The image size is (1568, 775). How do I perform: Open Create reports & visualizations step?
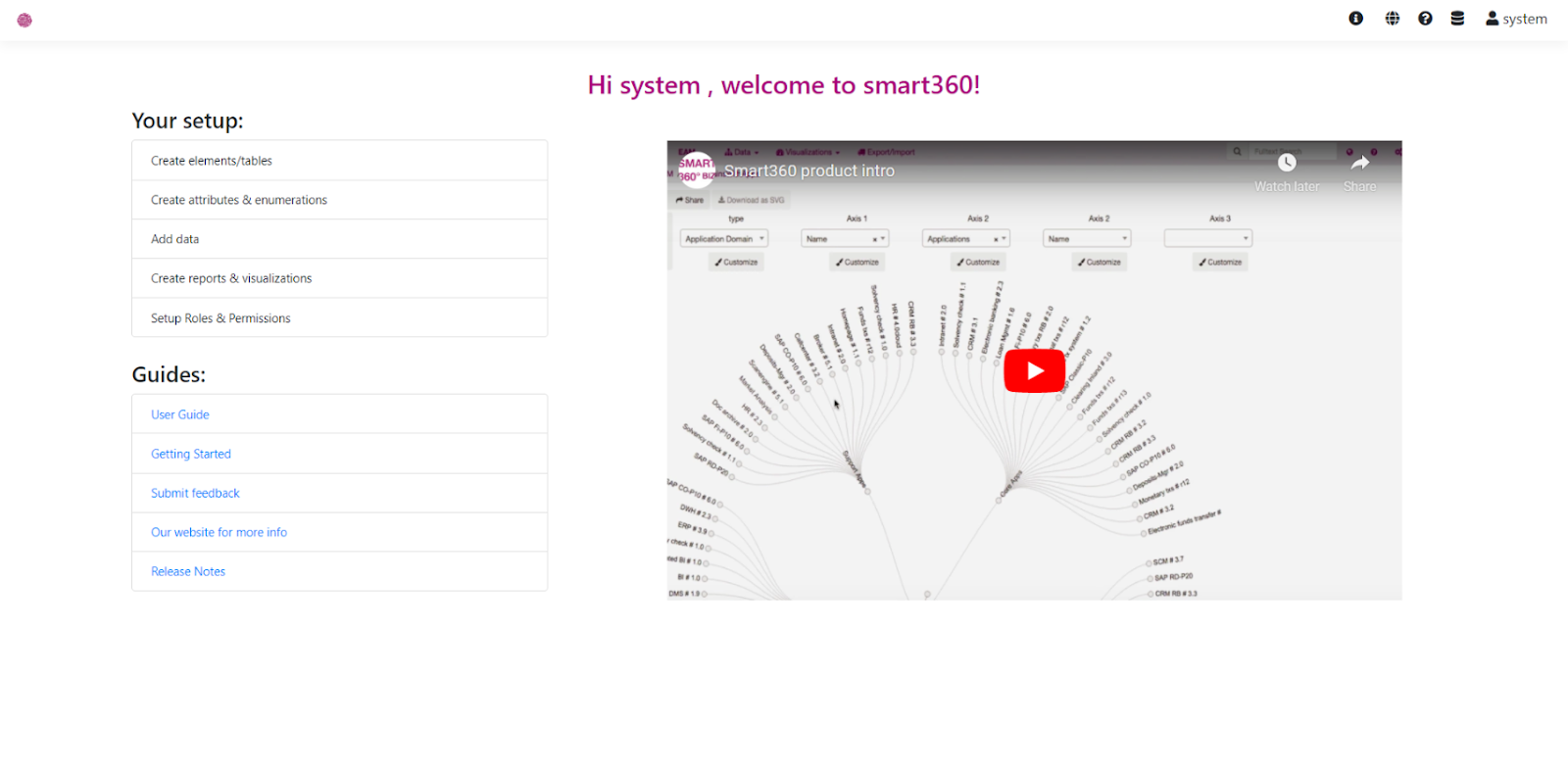pyautogui.click(x=339, y=278)
